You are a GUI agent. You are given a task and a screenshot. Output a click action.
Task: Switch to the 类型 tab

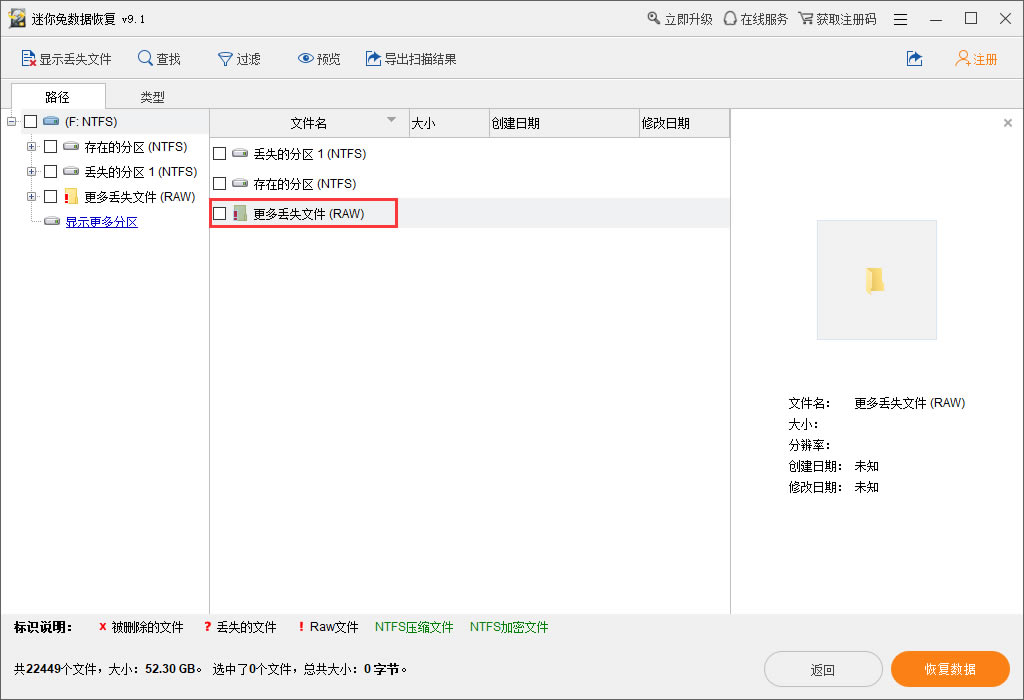point(152,97)
